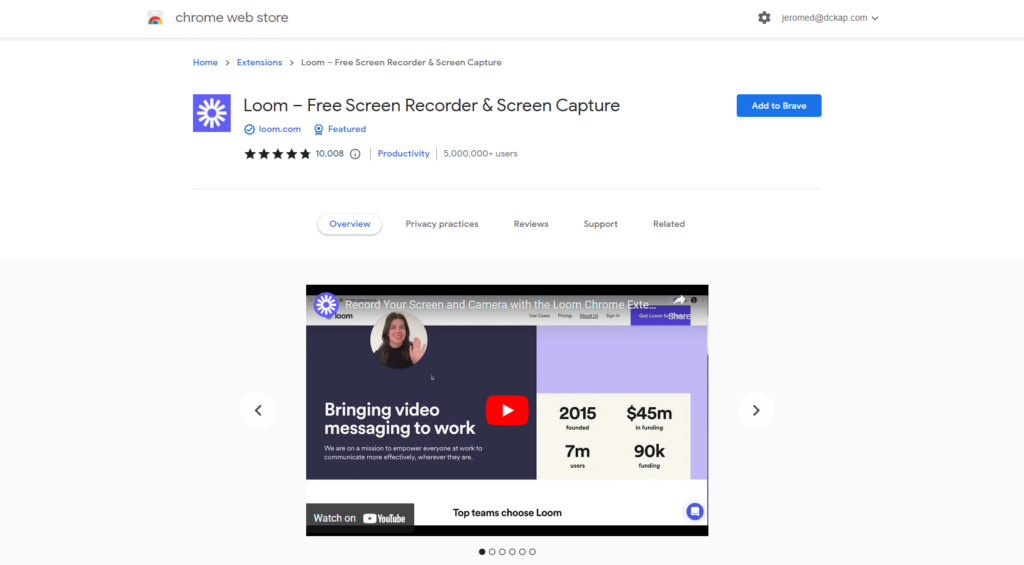Image resolution: width=1024 pixels, height=565 pixels.
Task: Expand the jeromed@dckap.com account dropdown
Action: click(830, 18)
